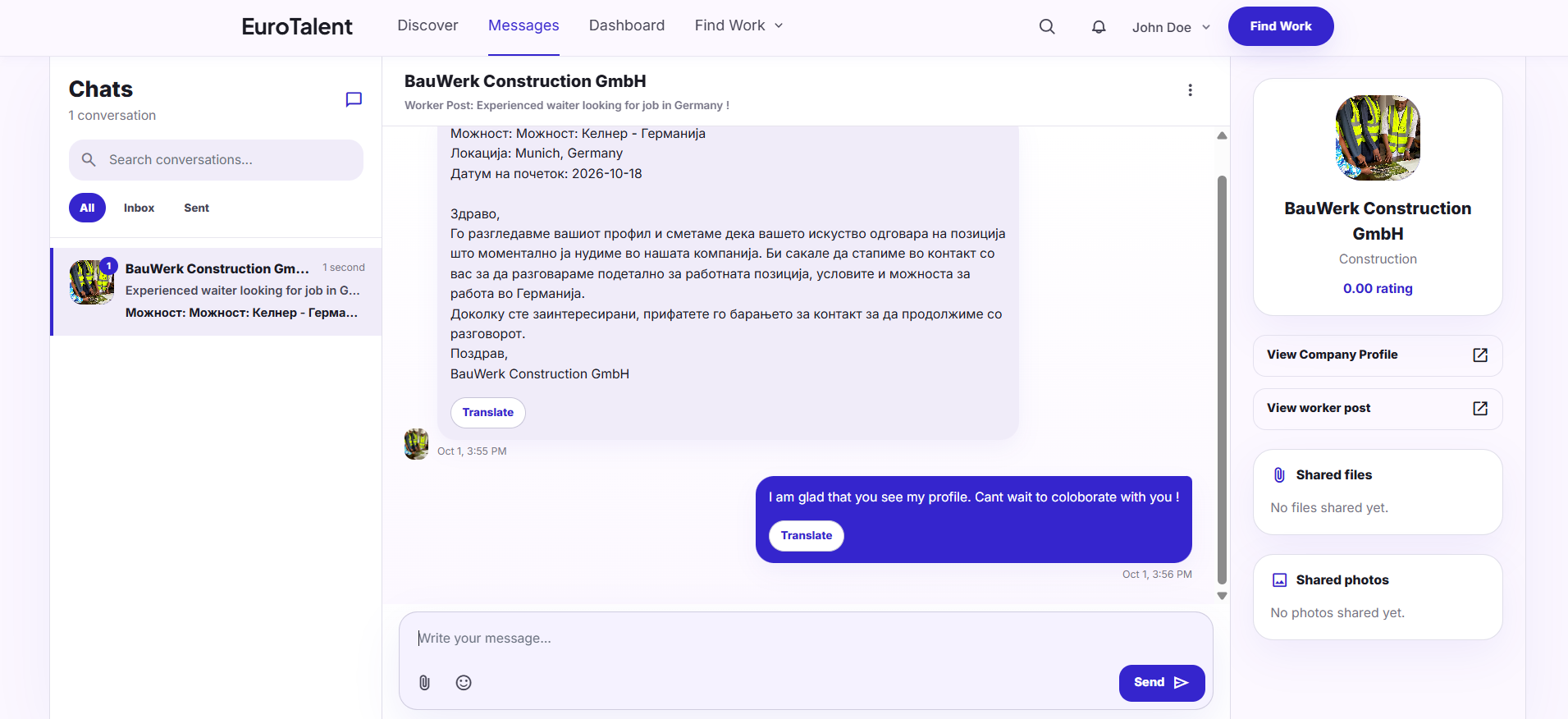This screenshot has height=719, width=1568.
Task: Open the notifications bell
Action: tap(1099, 26)
